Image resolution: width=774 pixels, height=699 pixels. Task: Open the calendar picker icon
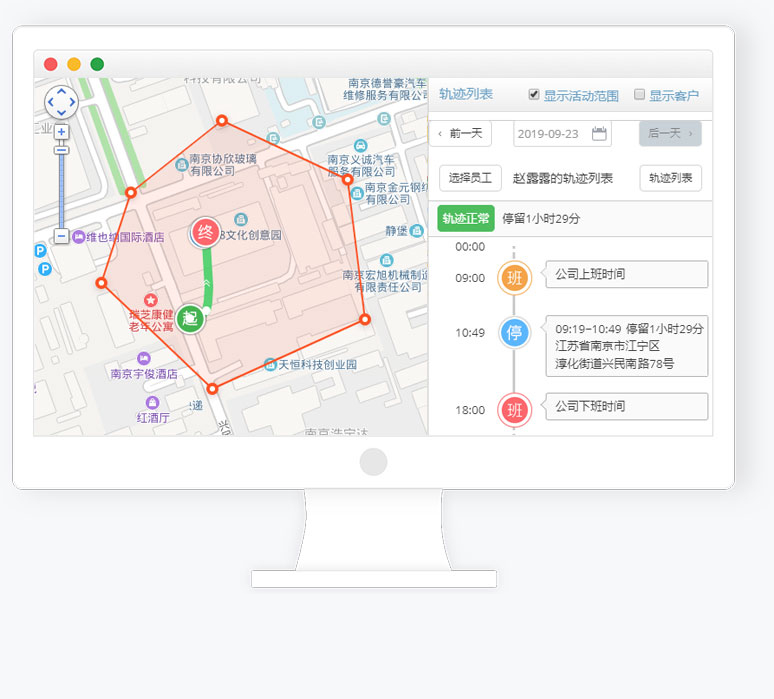click(599, 133)
